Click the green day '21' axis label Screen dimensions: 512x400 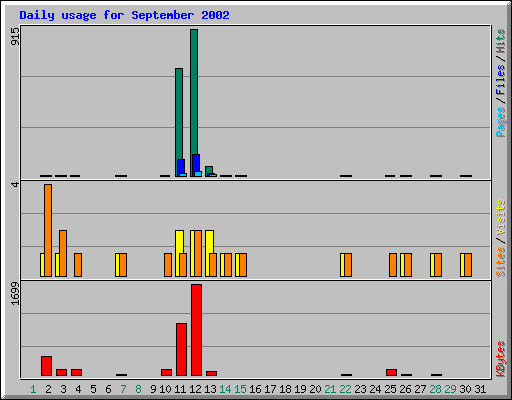[x=330, y=389]
